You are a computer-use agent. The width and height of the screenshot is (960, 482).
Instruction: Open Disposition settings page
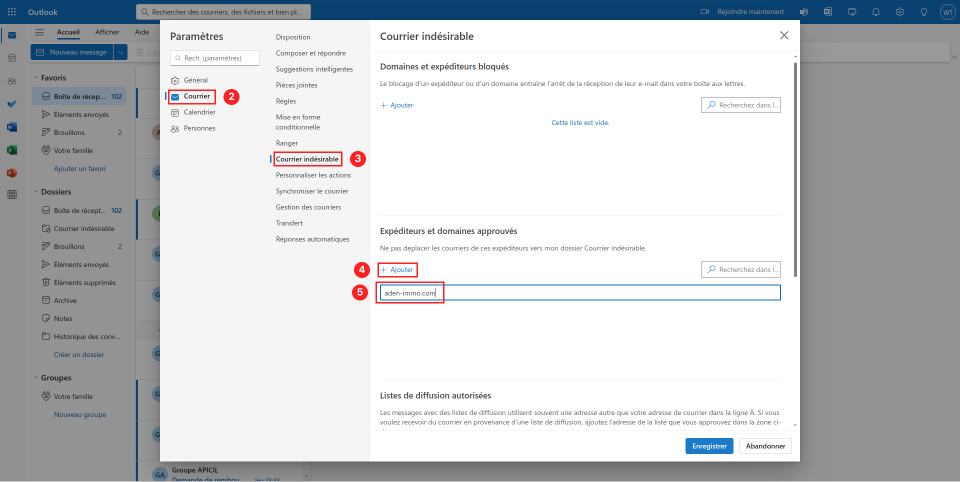tap(293, 37)
